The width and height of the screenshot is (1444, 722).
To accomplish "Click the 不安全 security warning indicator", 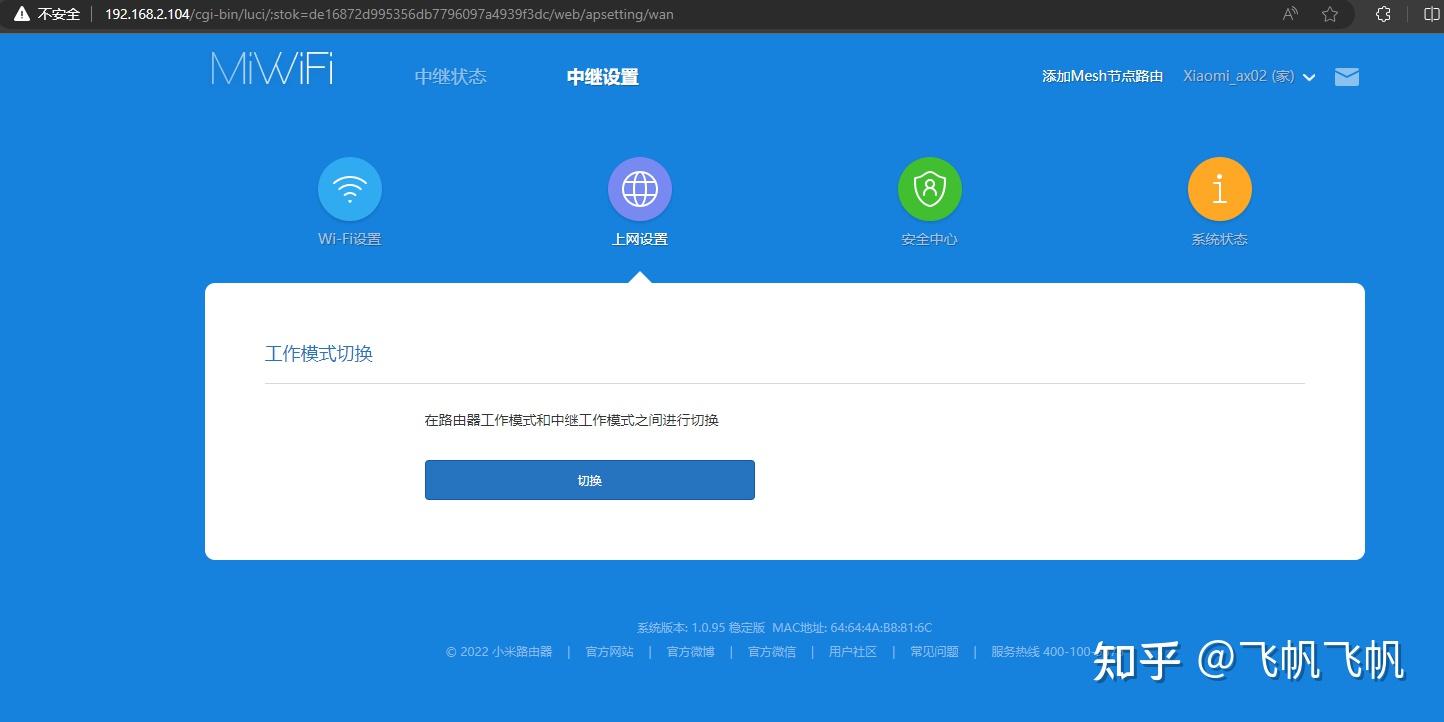I will pyautogui.click(x=45, y=14).
